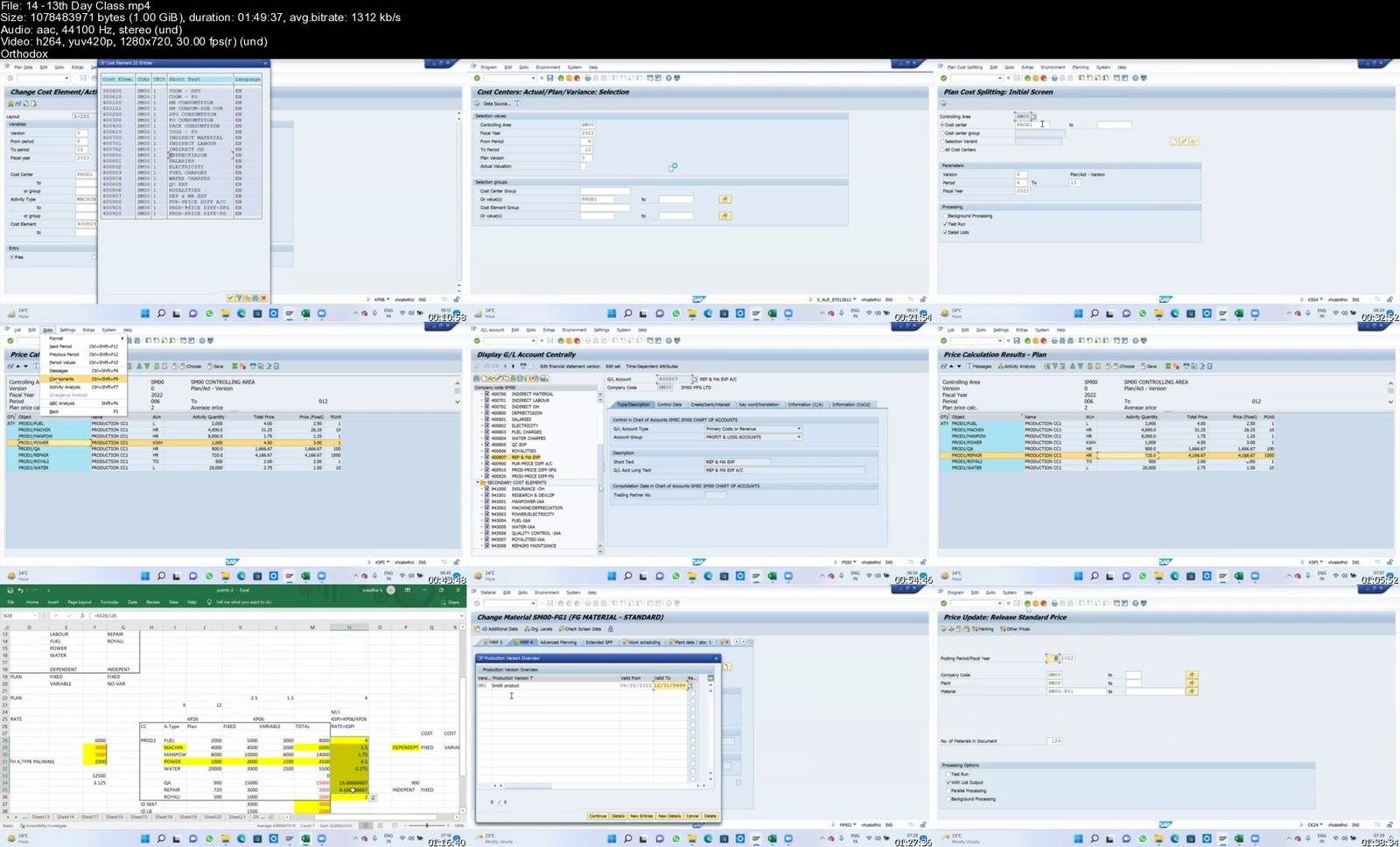Click Delete in Production Version Overview dialog

pos(710,816)
